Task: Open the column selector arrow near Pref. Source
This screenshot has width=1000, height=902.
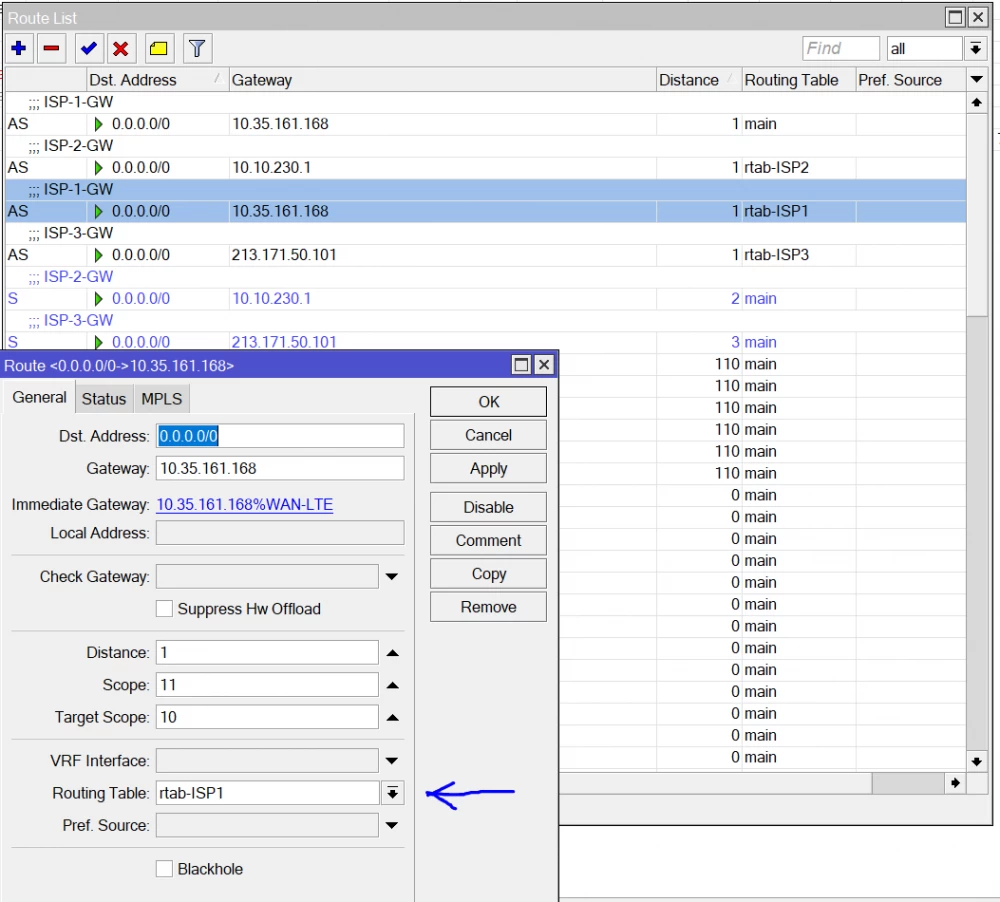Action: click(x=977, y=79)
